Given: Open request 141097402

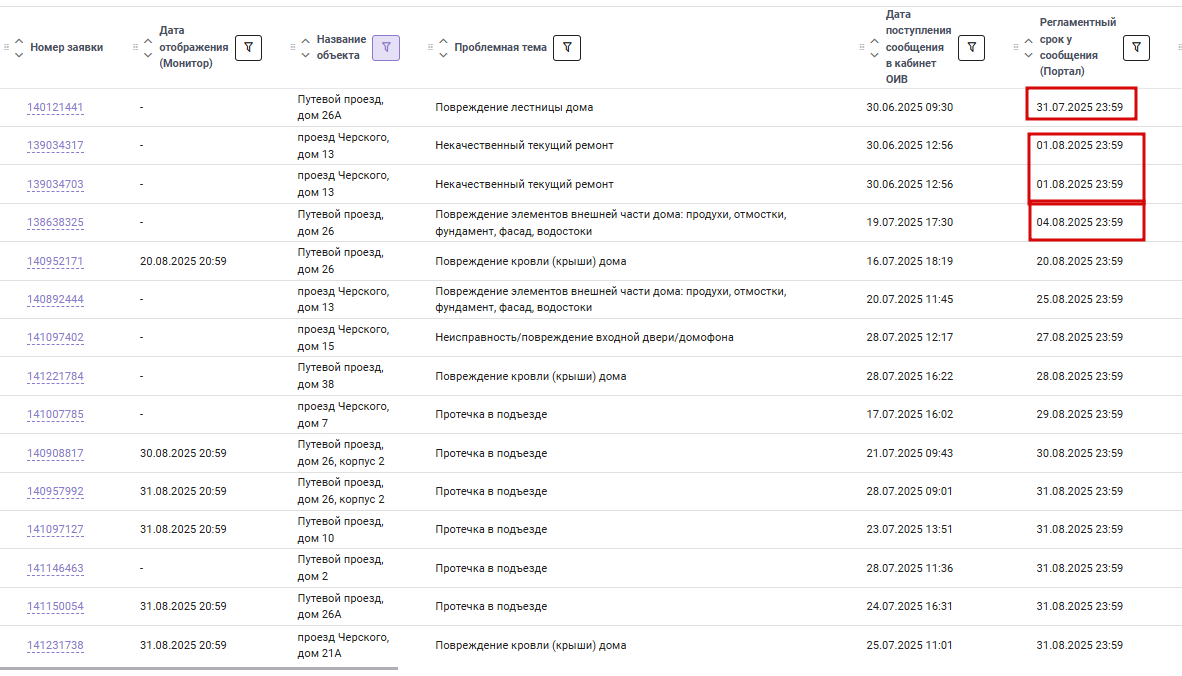Looking at the screenshot, I should coord(55,338).
